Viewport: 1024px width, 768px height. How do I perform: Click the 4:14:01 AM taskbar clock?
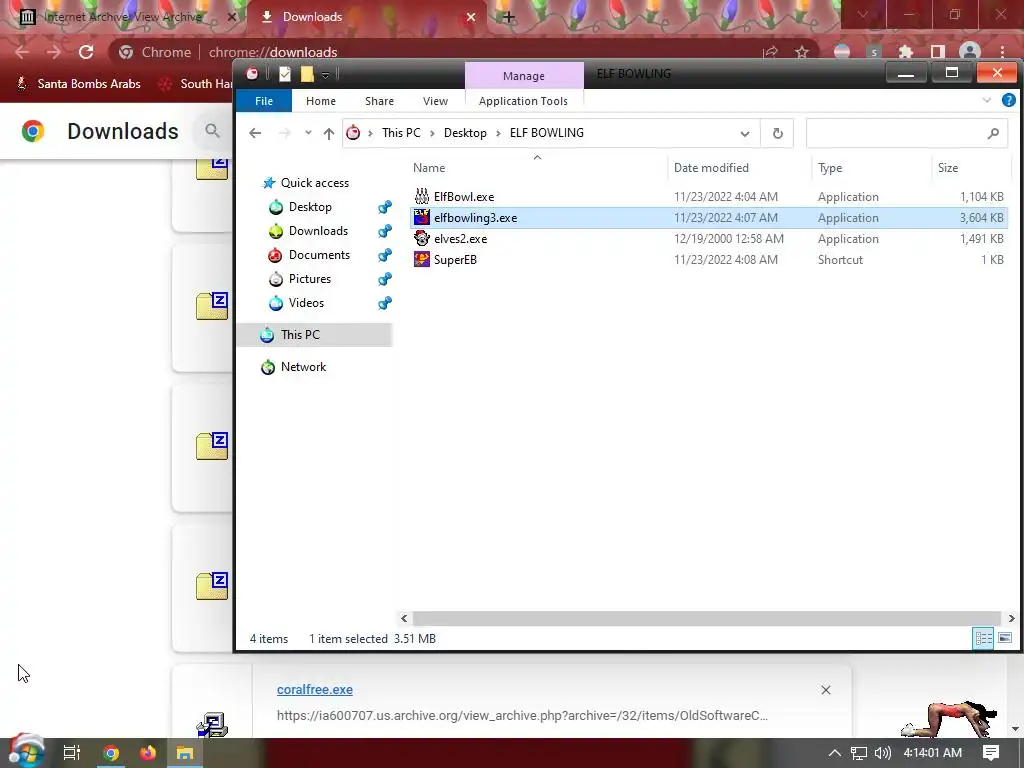(932, 753)
